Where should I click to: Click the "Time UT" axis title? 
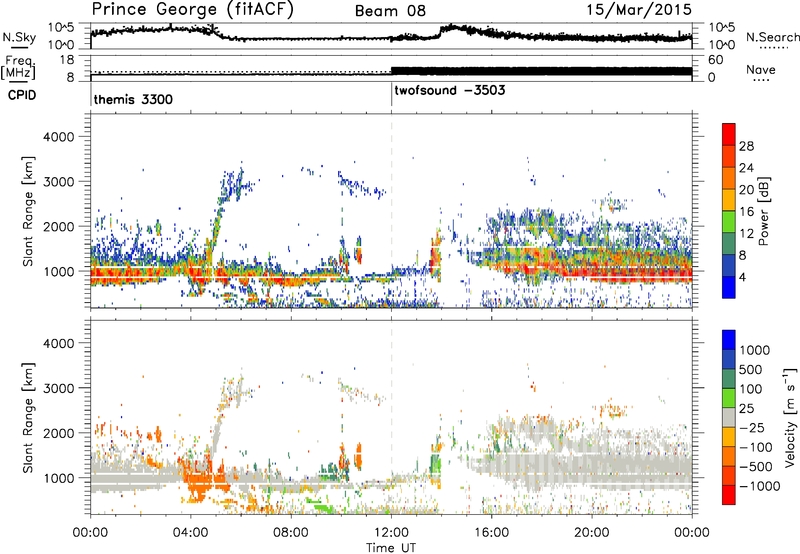pos(391,548)
